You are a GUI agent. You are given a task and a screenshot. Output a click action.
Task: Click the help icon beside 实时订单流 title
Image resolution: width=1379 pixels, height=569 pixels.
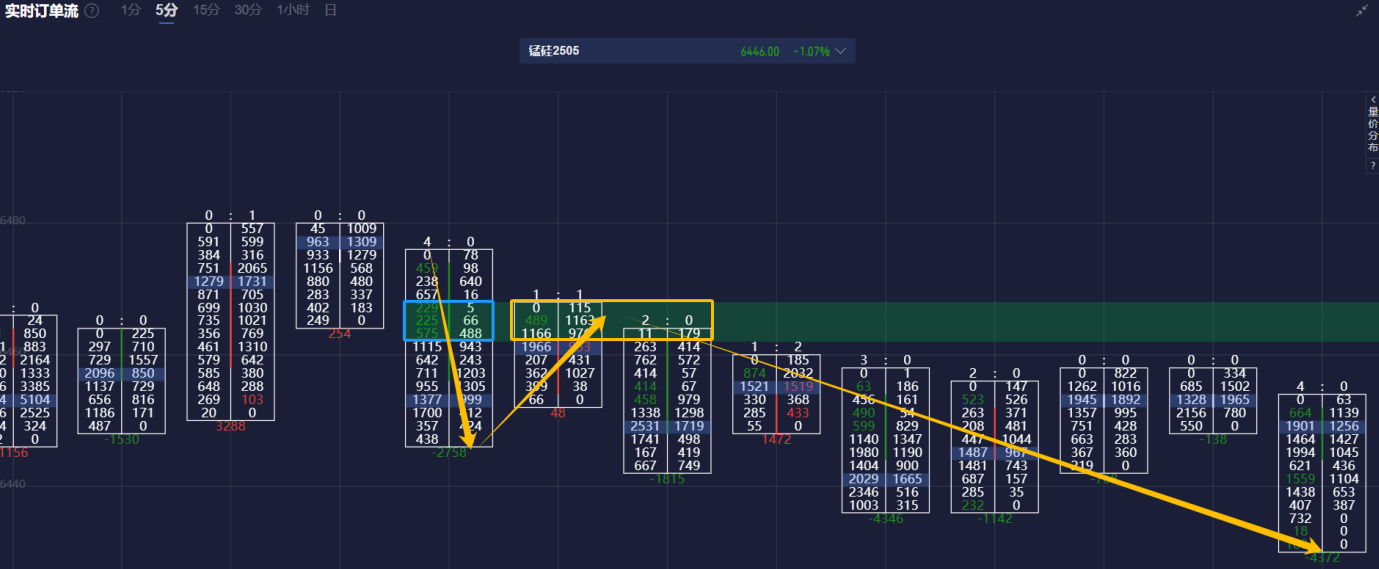92,10
